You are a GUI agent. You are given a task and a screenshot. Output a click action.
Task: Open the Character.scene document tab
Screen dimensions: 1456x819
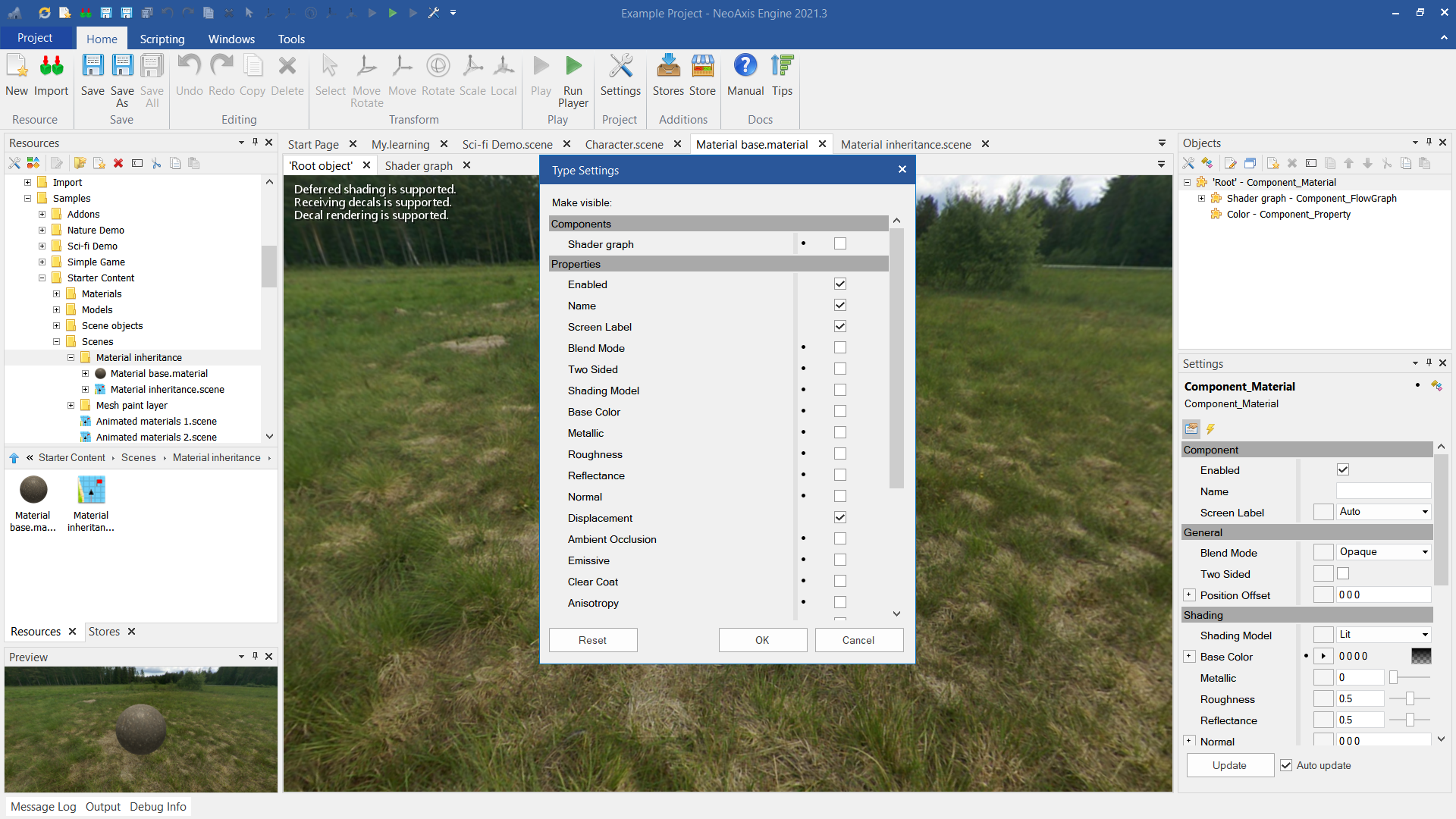coord(623,144)
